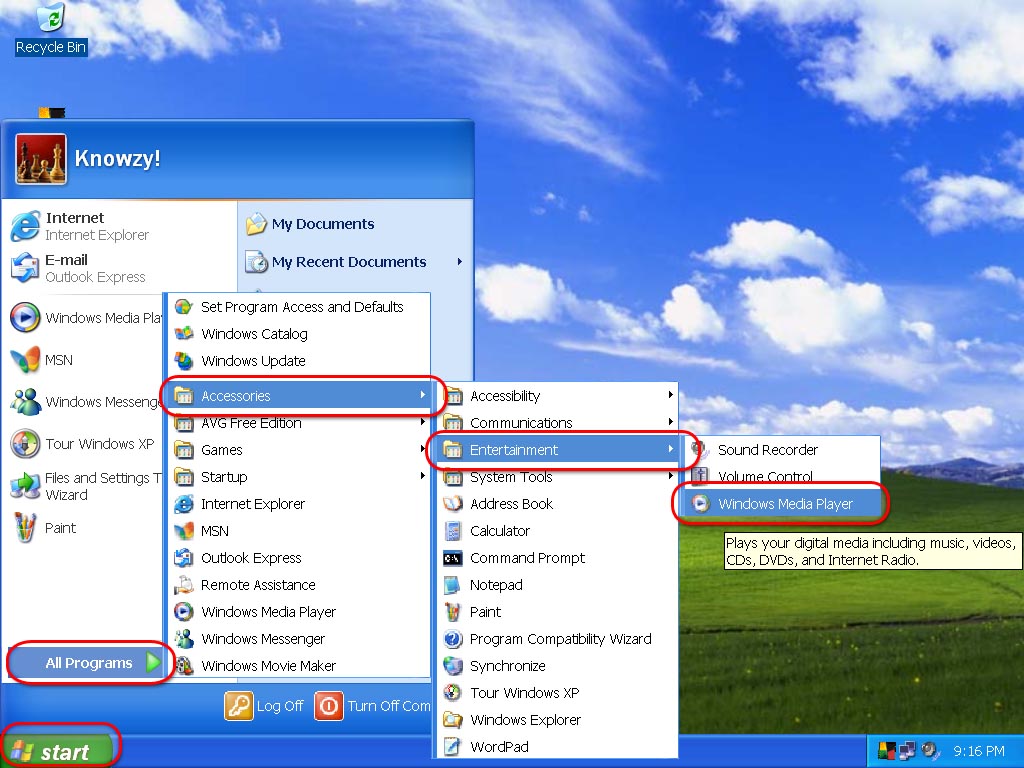The width and height of the screenshot is (1024, 768).
Task: Open Windows Media Player in left pane
Action: pyautogui.click(x=85, y=318)
